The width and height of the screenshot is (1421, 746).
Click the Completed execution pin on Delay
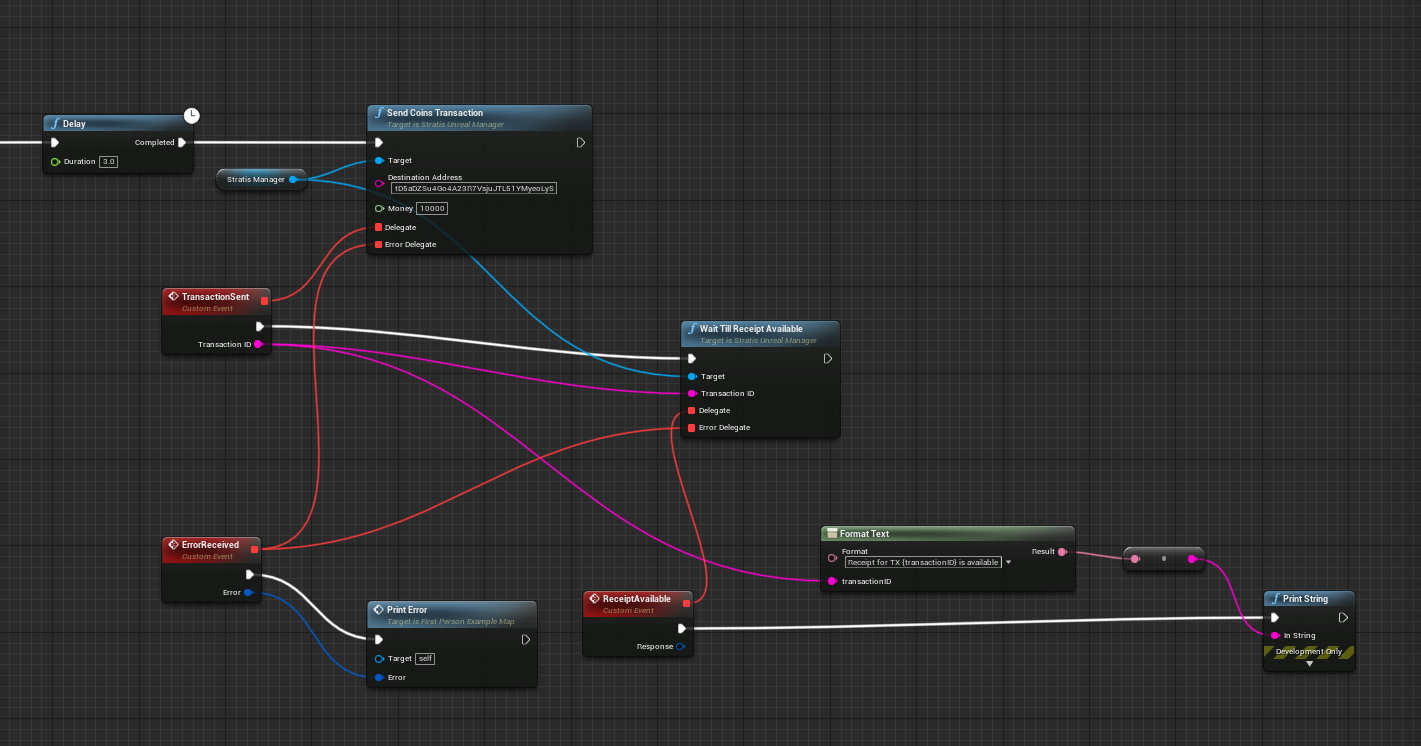pyautogui.click(x=181, y=142)
